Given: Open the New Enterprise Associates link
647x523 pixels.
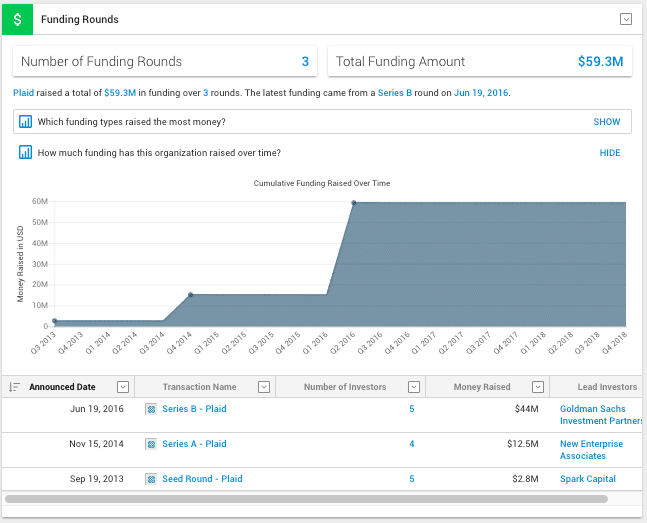Looking at the screenshot, I should pyautogui.click(x=591, y=450).
